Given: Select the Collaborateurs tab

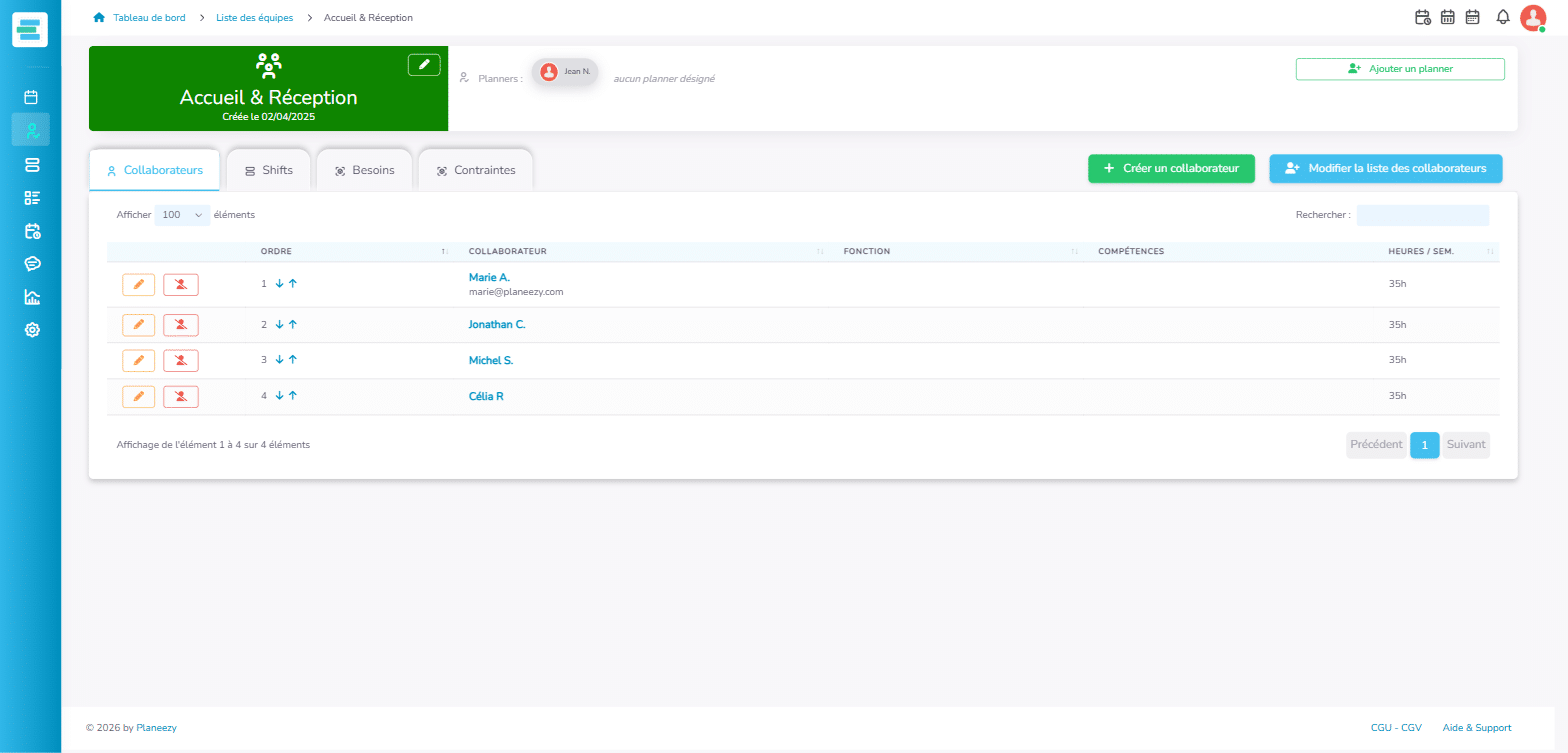Looking at the screenshot, I should [154, 170].
